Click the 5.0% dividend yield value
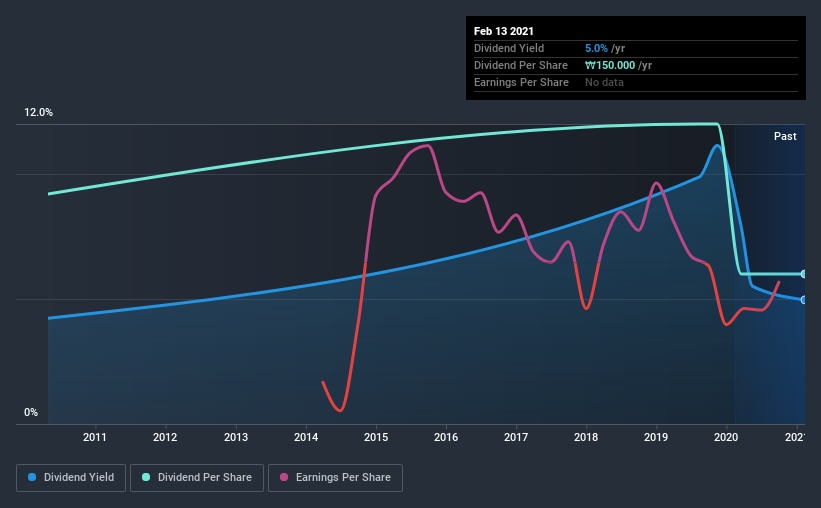Viewport: 821px width, 508px height. (x=596, y=48)
